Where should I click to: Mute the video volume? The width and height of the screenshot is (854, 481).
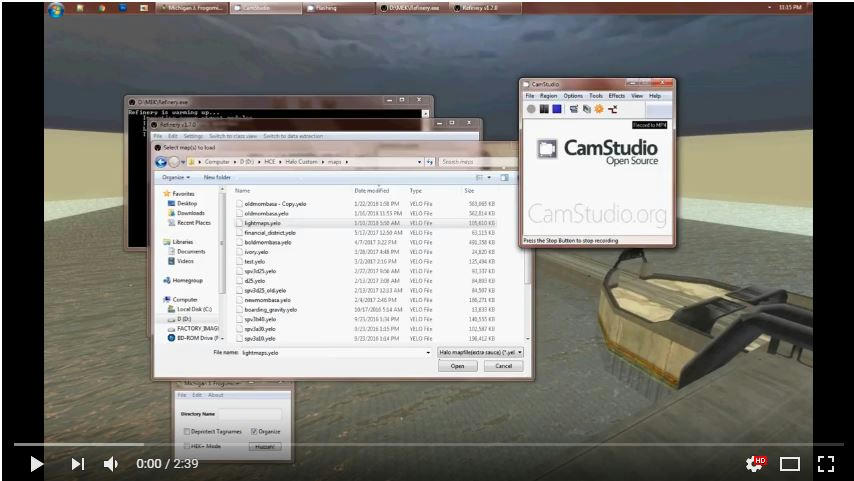(111, 464)
